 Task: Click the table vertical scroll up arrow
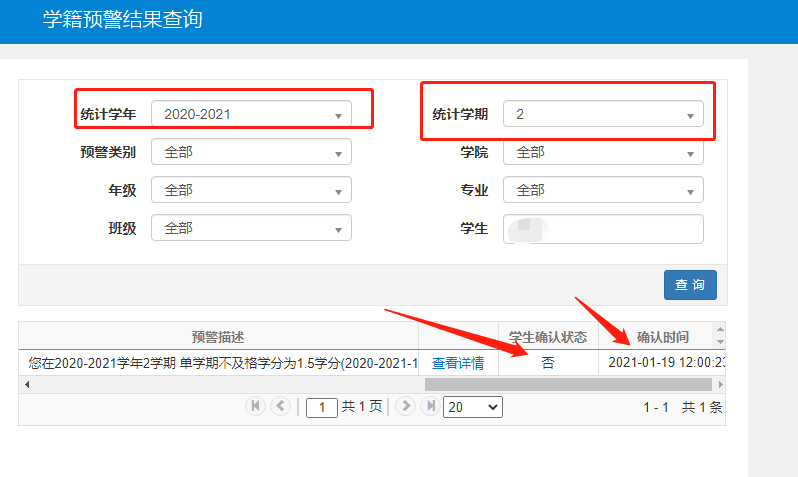click(x=718, y=329)
